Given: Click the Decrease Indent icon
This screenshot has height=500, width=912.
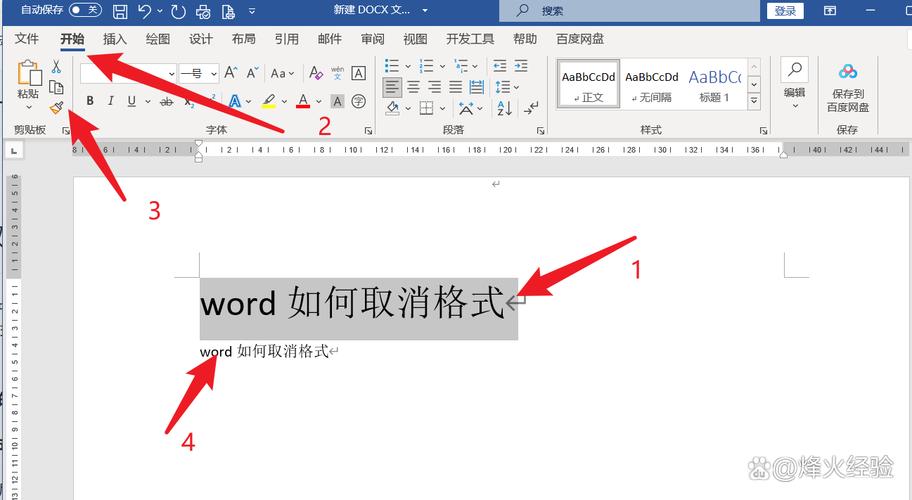Looking at the screenshot, I should (x=500, y=66).
